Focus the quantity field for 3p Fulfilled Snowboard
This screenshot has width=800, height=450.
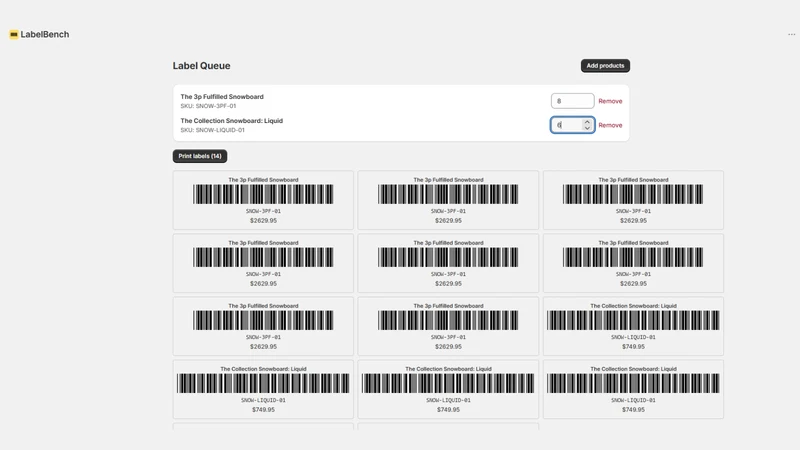tap(572, 101)
